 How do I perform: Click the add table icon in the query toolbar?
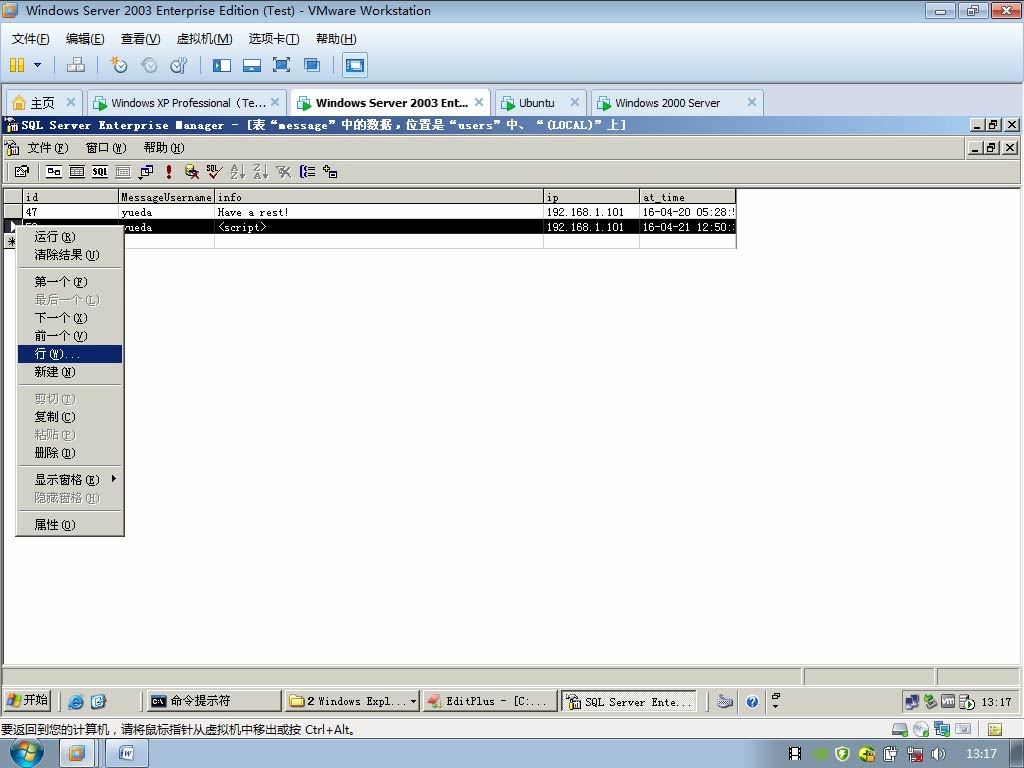pyautogui.click(x=330, y=172)
